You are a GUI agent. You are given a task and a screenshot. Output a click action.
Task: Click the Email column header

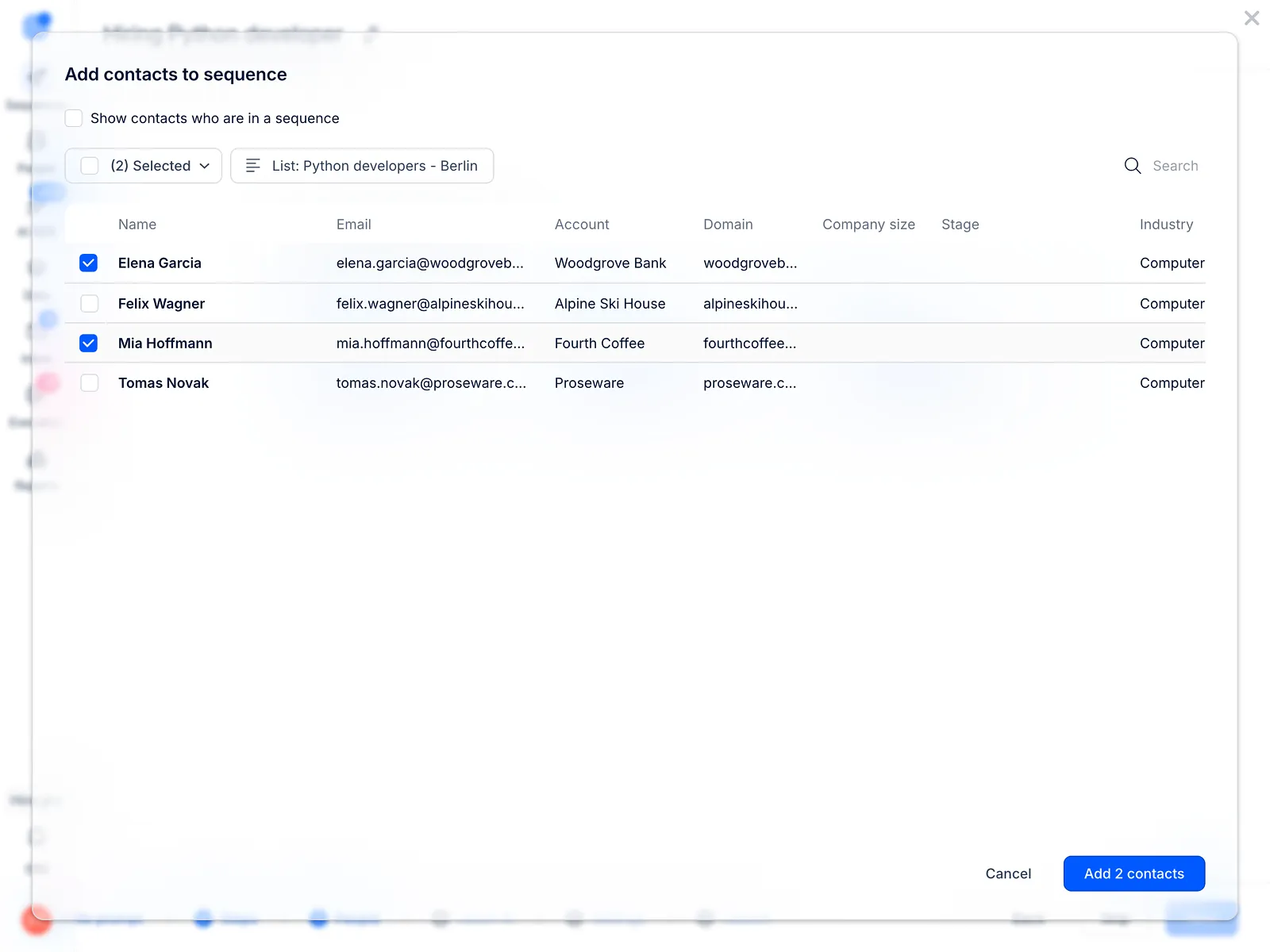353,225
